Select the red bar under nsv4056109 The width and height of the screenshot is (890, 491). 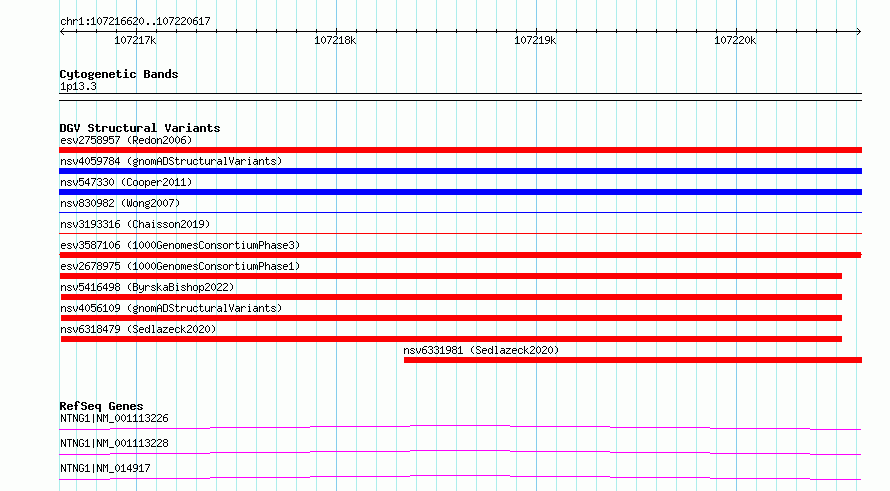click(x=451, y=318)
